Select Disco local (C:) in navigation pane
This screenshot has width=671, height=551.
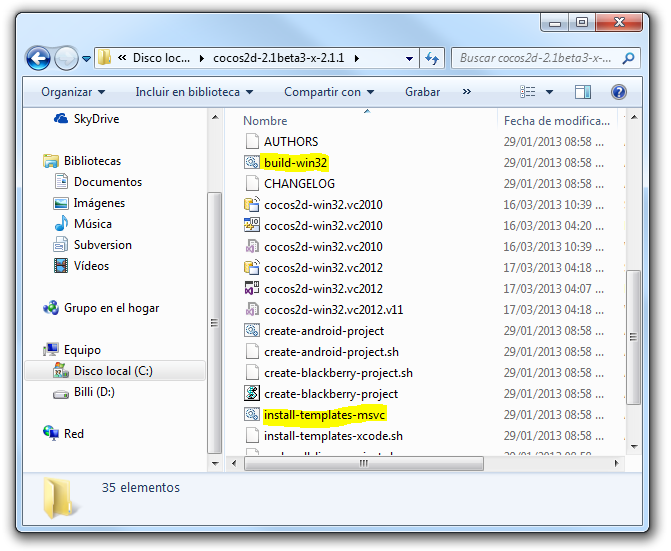click(x=112, y=371)
